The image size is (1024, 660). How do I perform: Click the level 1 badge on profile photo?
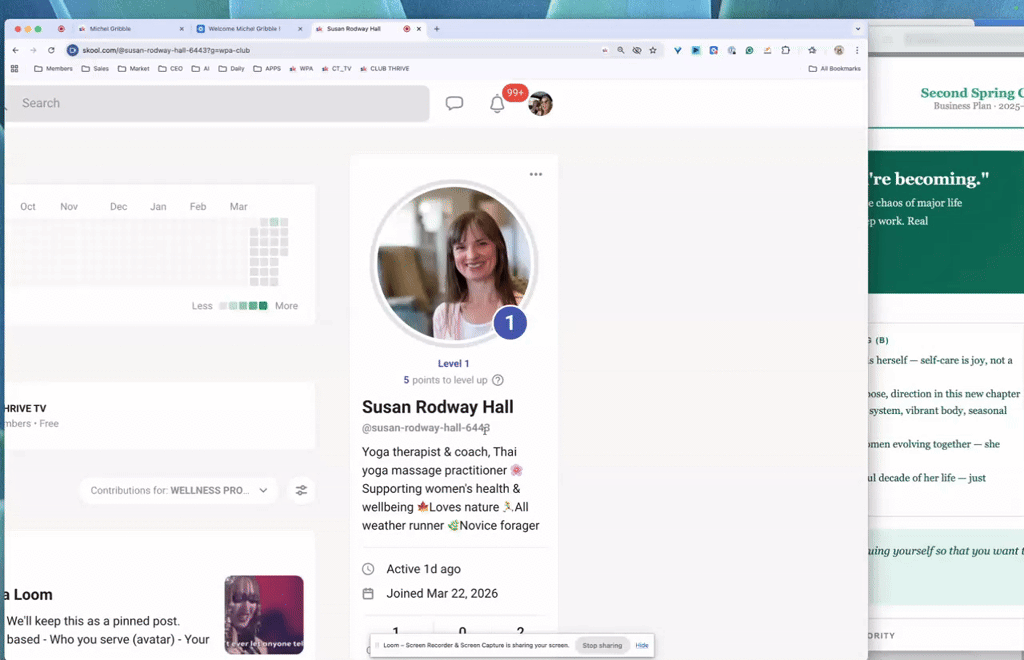(510, 322)
